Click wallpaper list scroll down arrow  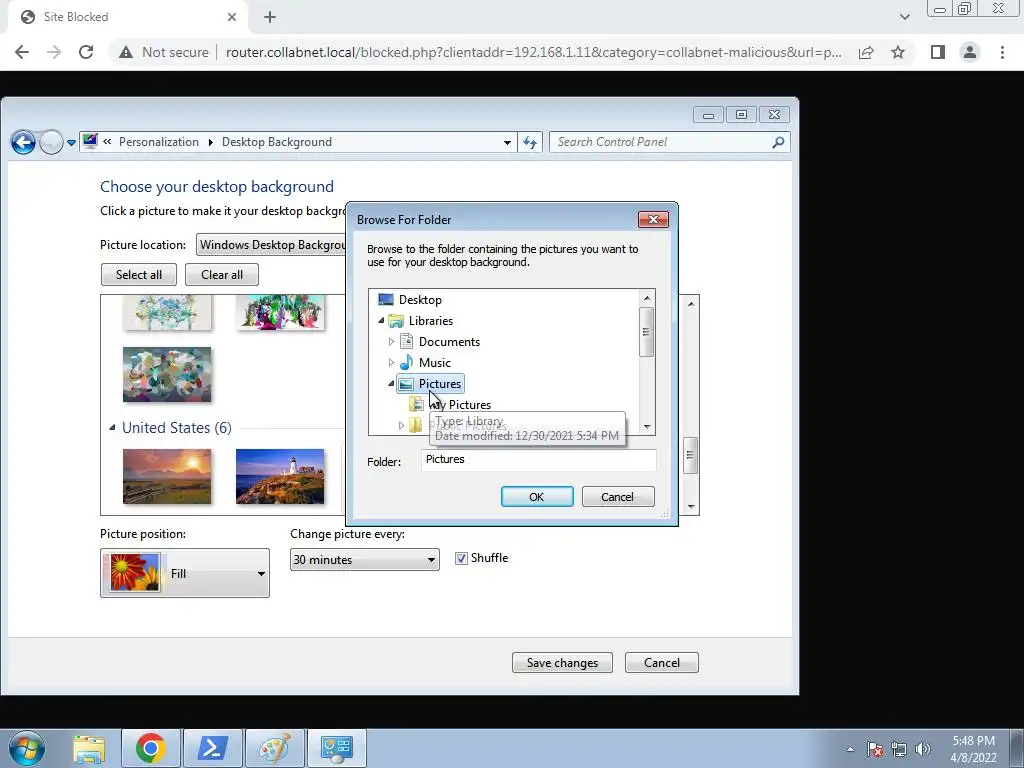pos(691,506)
